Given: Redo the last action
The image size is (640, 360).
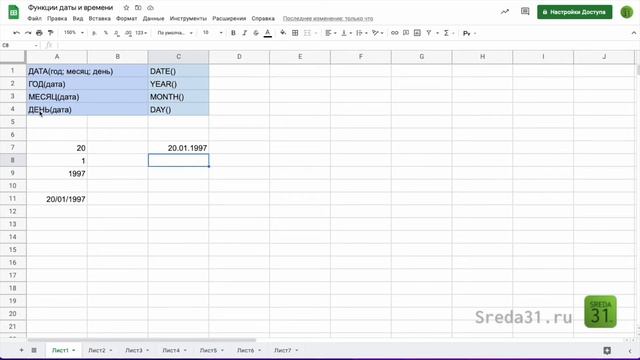Looking at the screenshot, I should [28, 33].
